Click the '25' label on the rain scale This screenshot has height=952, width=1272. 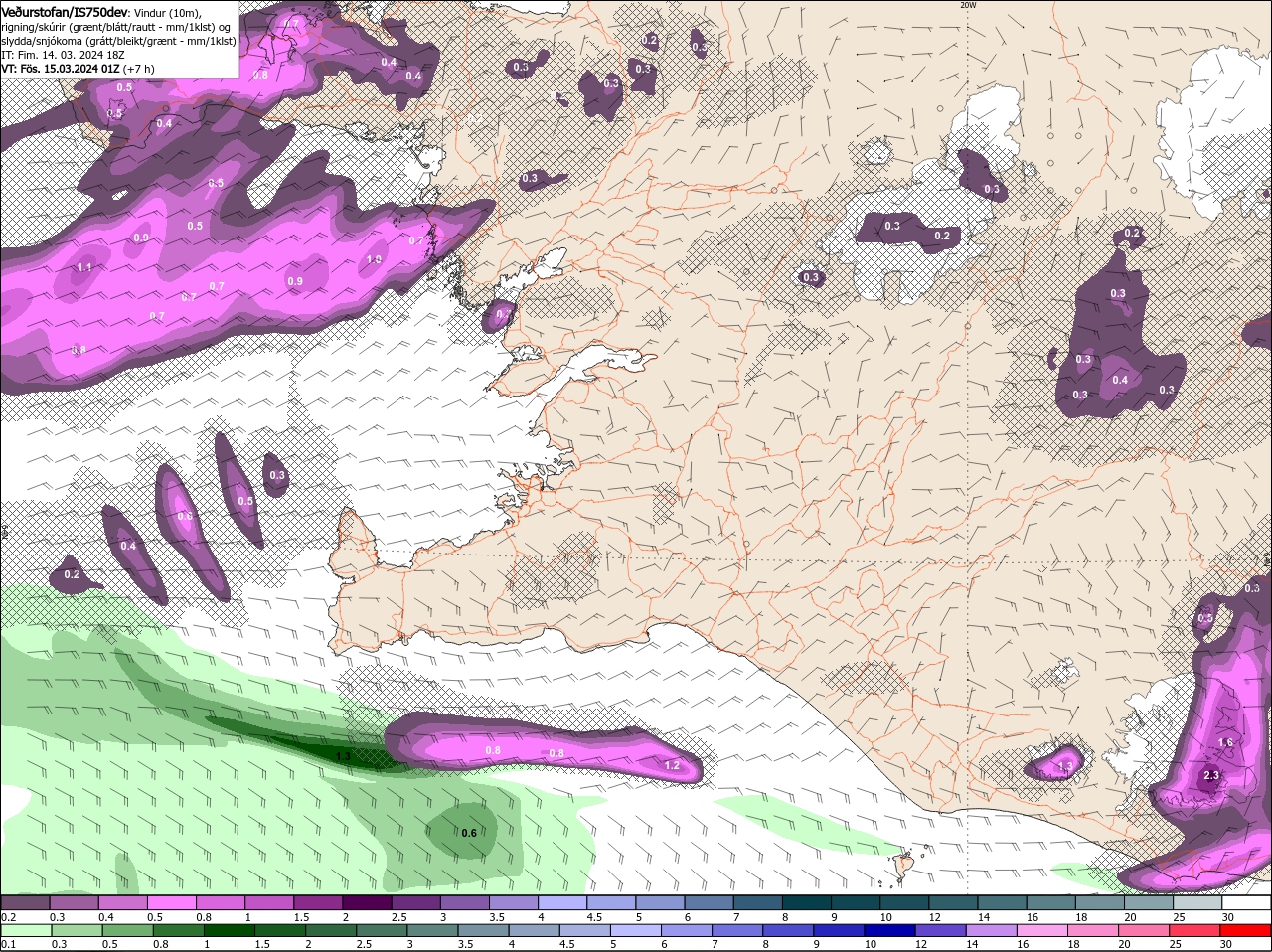[x=1175, y=944]
